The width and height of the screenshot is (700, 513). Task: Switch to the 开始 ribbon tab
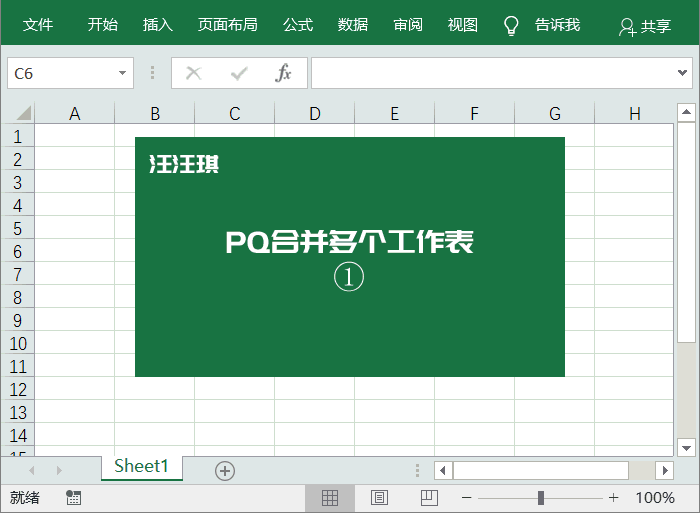(102, 25)
